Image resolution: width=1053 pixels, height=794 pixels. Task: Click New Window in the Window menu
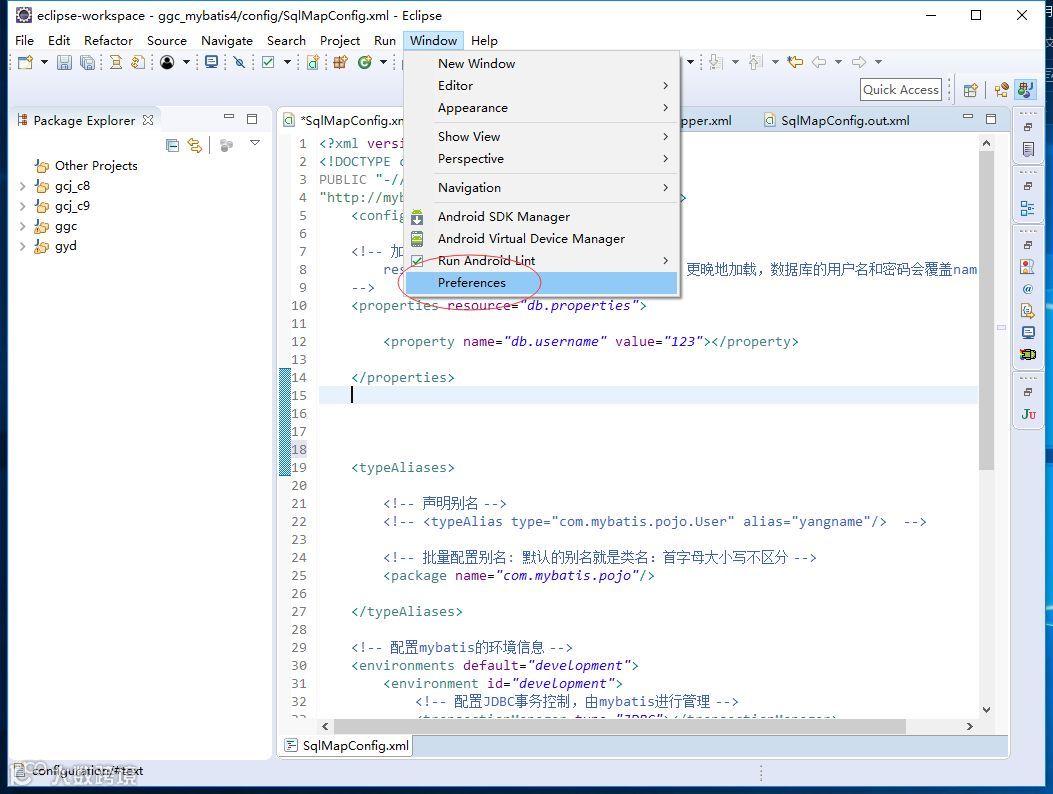[x=476, y=64]
